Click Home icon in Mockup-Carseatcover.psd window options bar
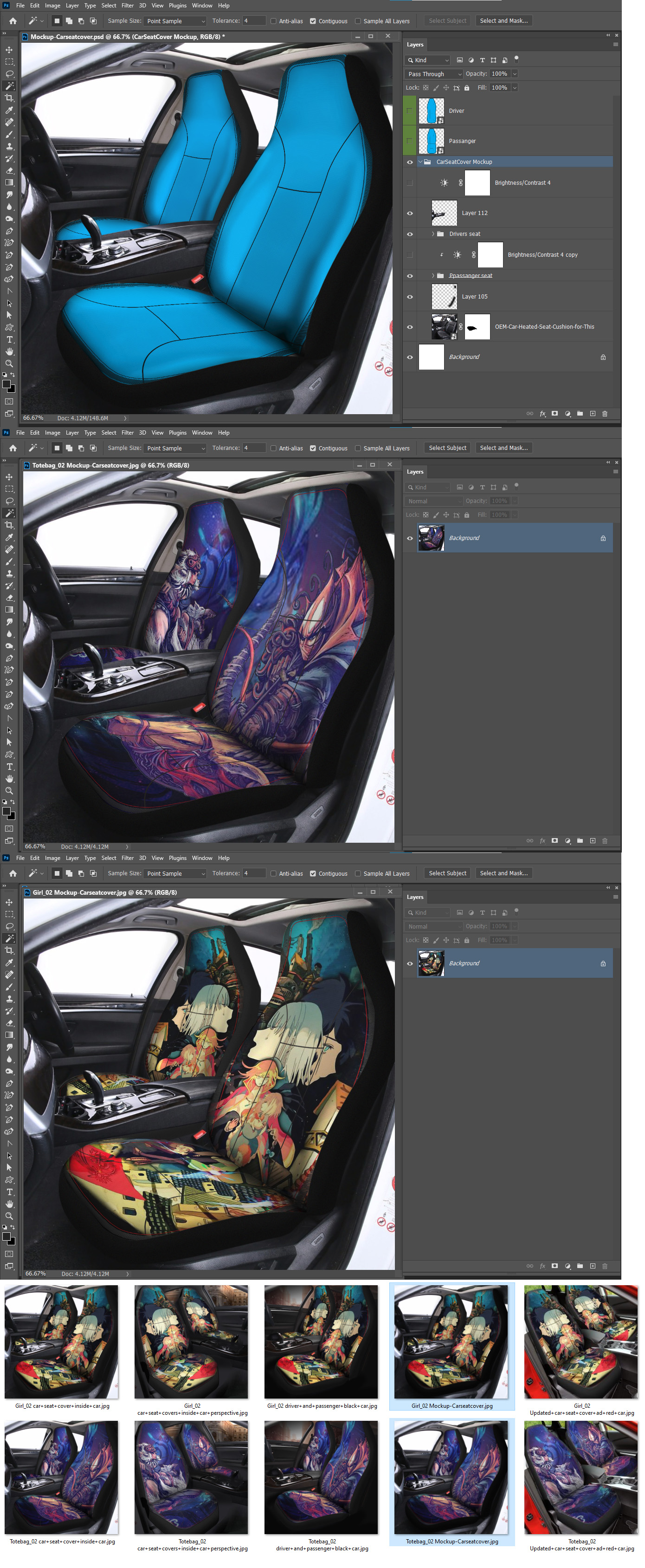This screenshot has width=645, height=1568. (x=13, y=21)
